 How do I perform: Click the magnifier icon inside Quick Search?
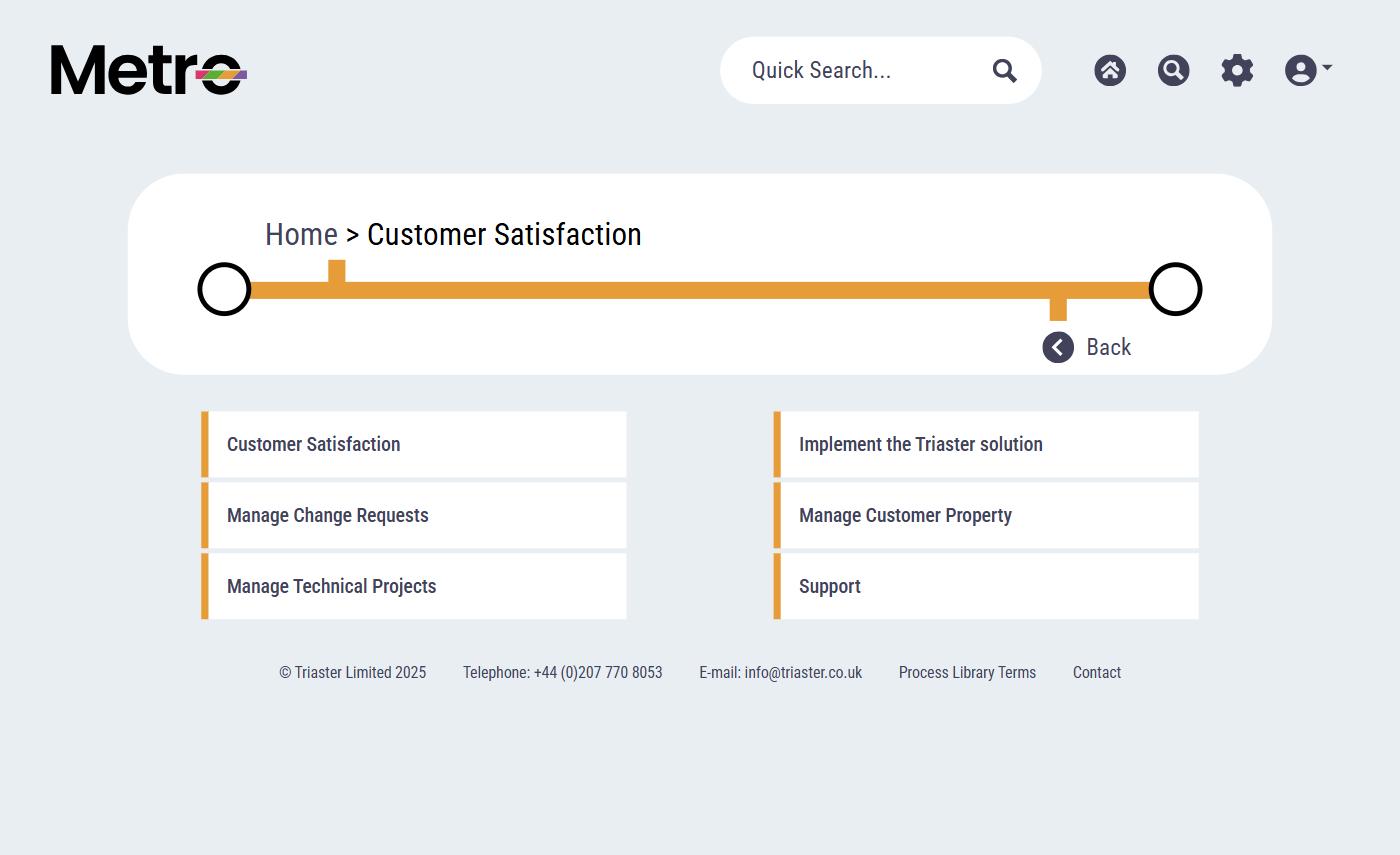coord(1005,70)
